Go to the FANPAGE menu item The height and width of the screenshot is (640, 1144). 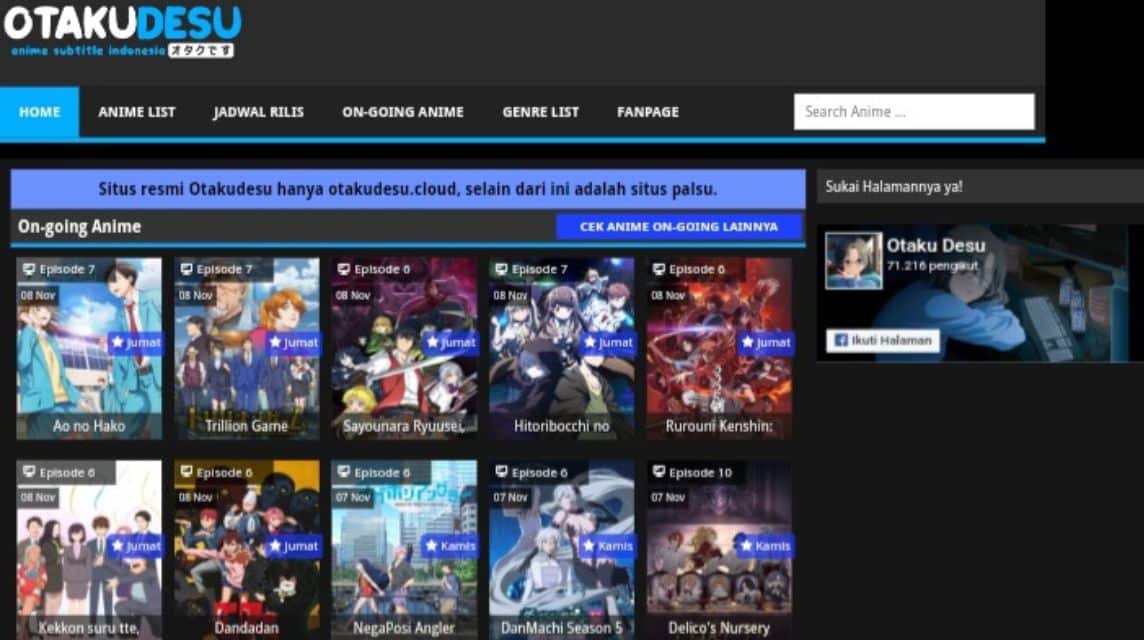[647, 111]
